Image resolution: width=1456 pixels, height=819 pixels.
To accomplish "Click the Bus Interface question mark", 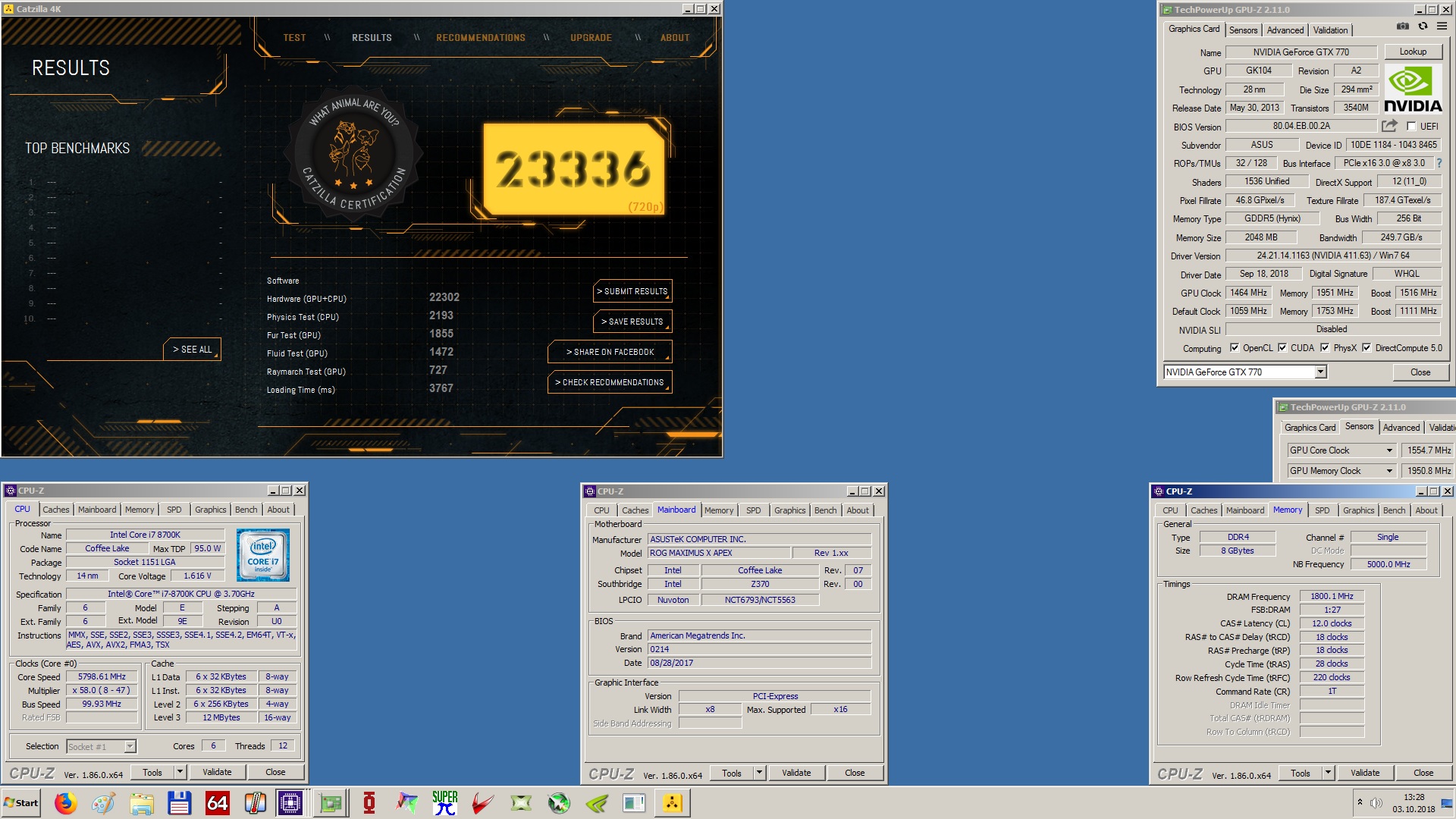I will 1439,163.
